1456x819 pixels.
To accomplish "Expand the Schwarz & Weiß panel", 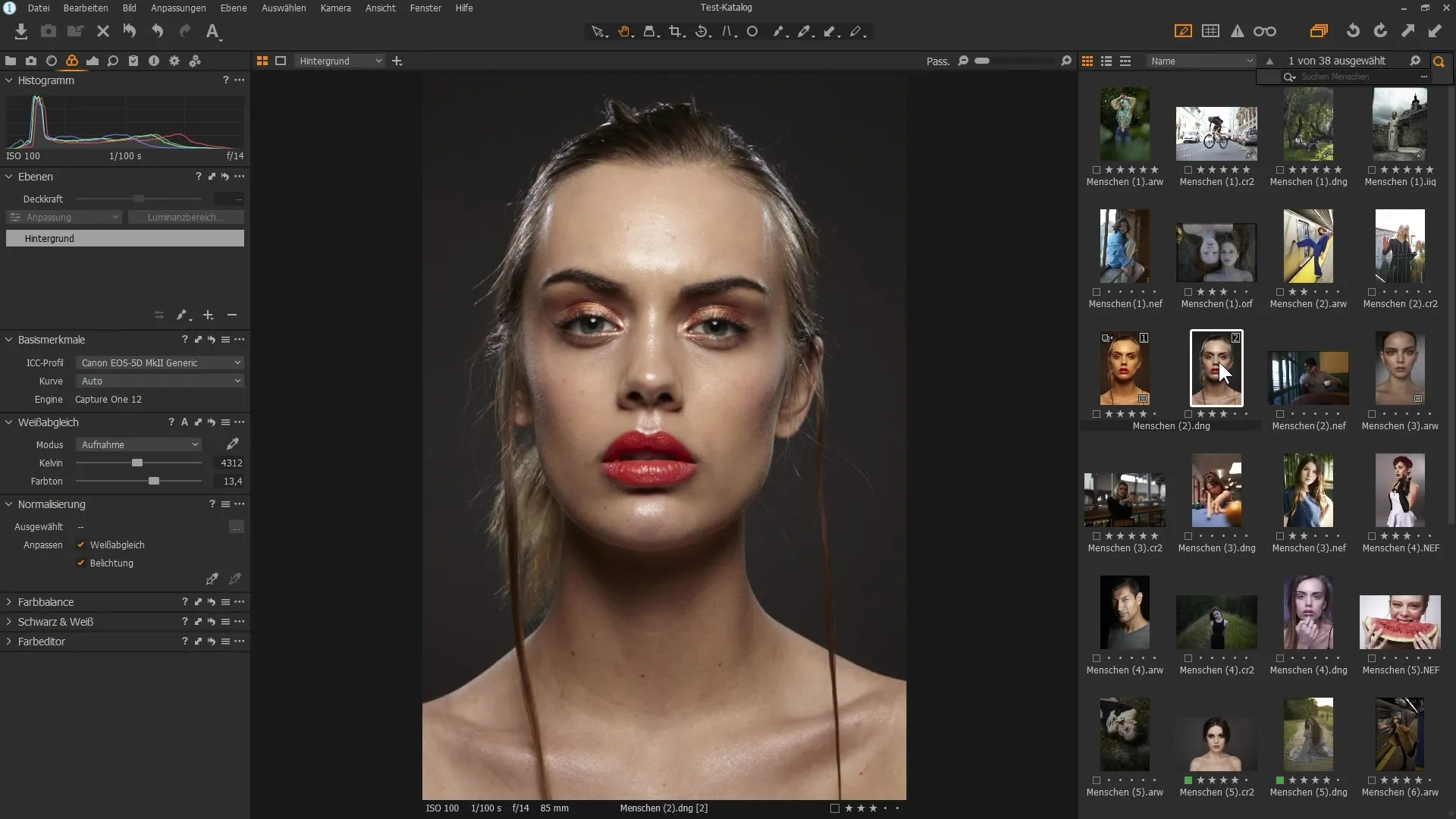I will pos(8,622).
